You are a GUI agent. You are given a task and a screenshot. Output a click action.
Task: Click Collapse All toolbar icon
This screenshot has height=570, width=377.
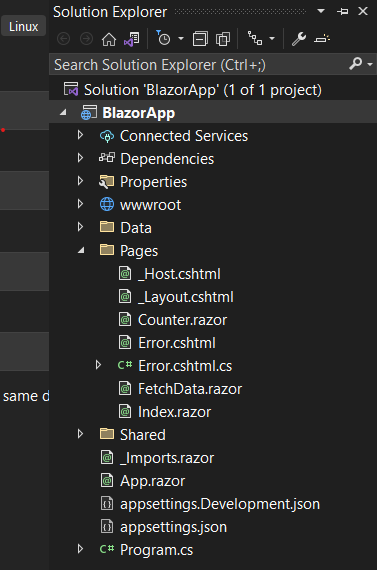[200, 39]
